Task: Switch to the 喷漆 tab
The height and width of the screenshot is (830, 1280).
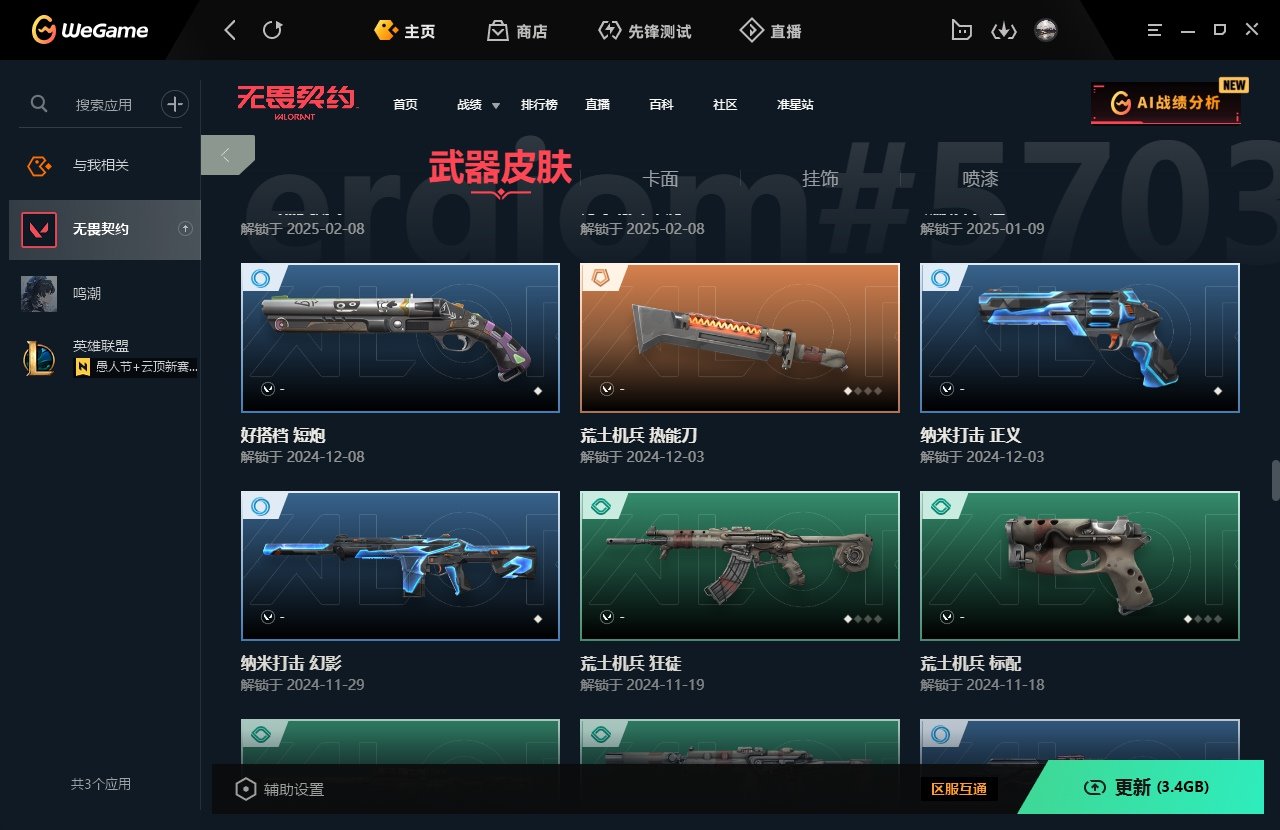Action: pyautogui.click(x=980, y=179)
